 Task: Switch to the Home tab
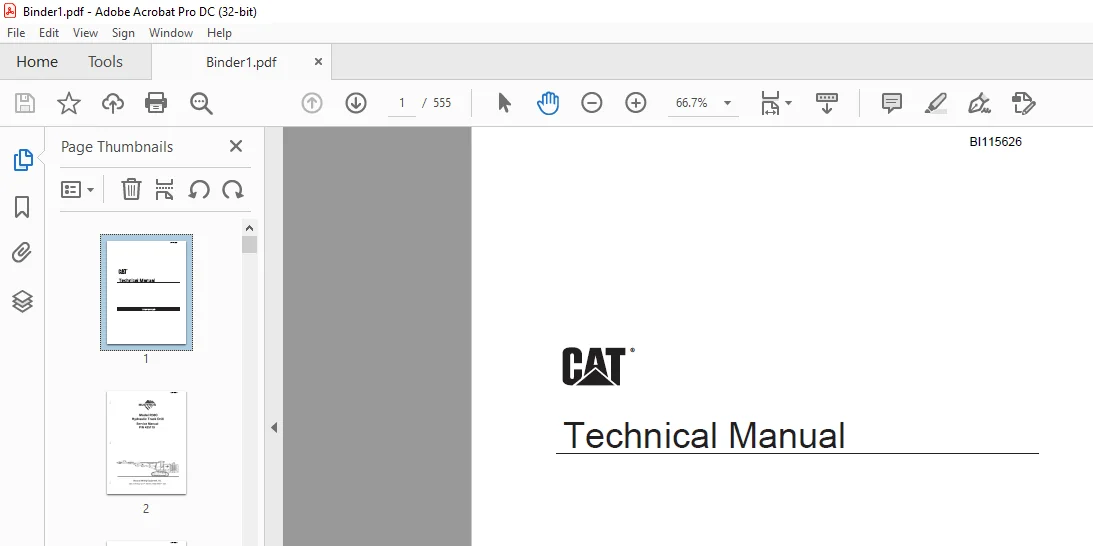(37, 62)
